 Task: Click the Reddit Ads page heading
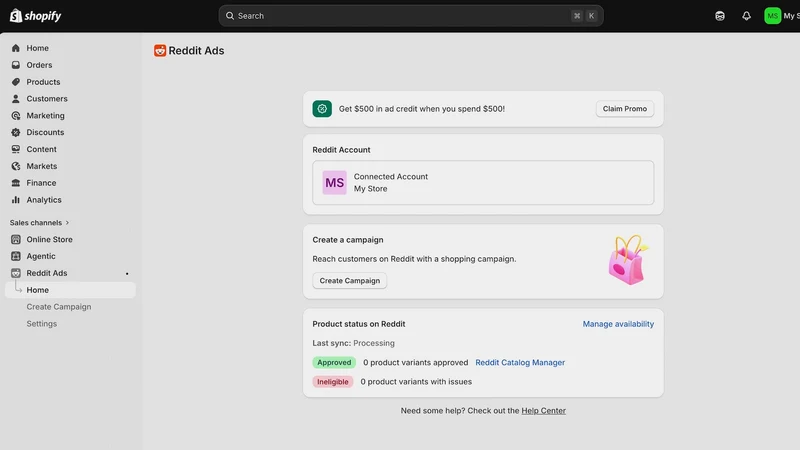pos(196,51)
